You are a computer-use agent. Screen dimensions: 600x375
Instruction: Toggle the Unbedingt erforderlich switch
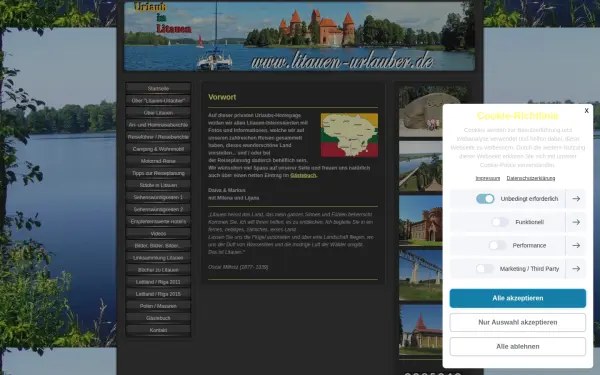485,199
